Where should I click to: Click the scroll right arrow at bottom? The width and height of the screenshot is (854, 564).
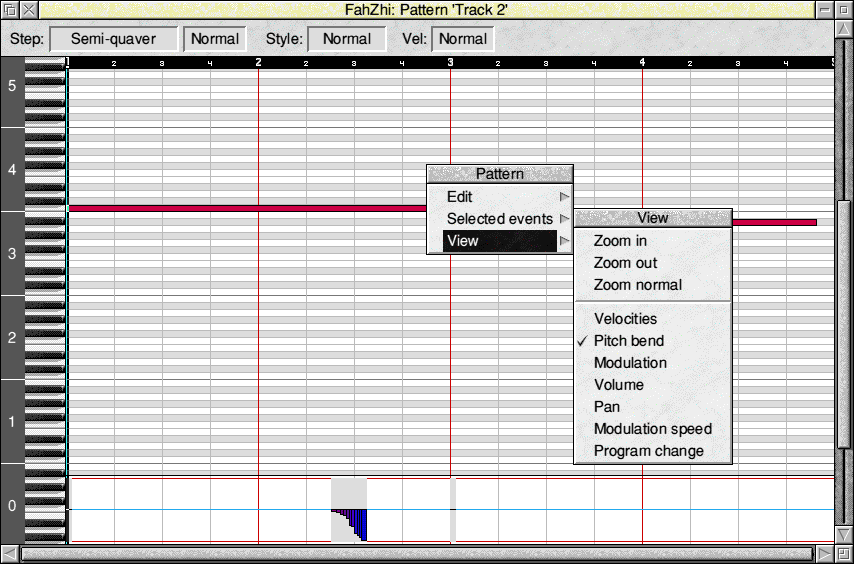tap(824, 553)
